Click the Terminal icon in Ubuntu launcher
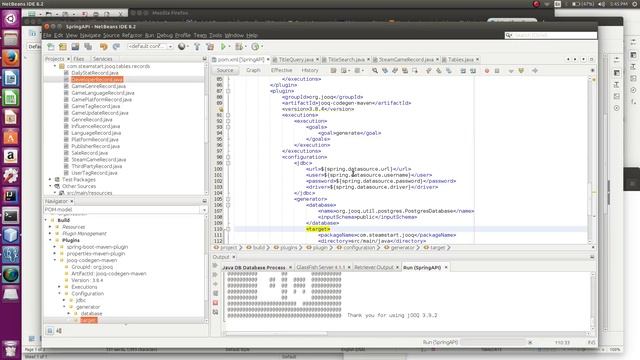This screenshot has width=640, height=360. (11, 215)
